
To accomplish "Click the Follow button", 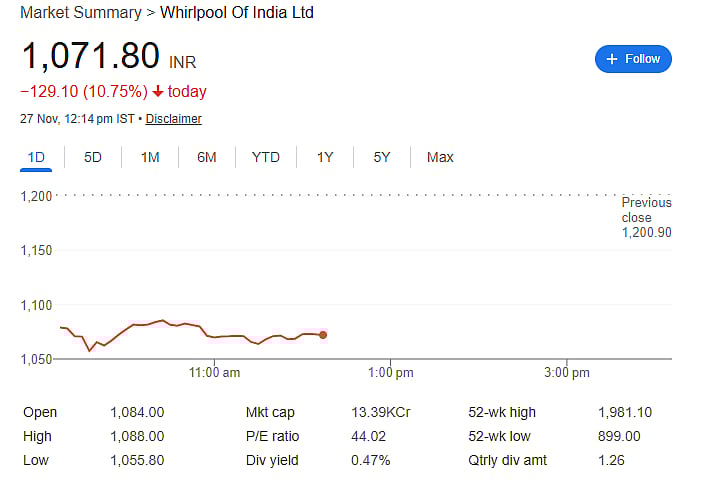I will [x=633, y=59].
